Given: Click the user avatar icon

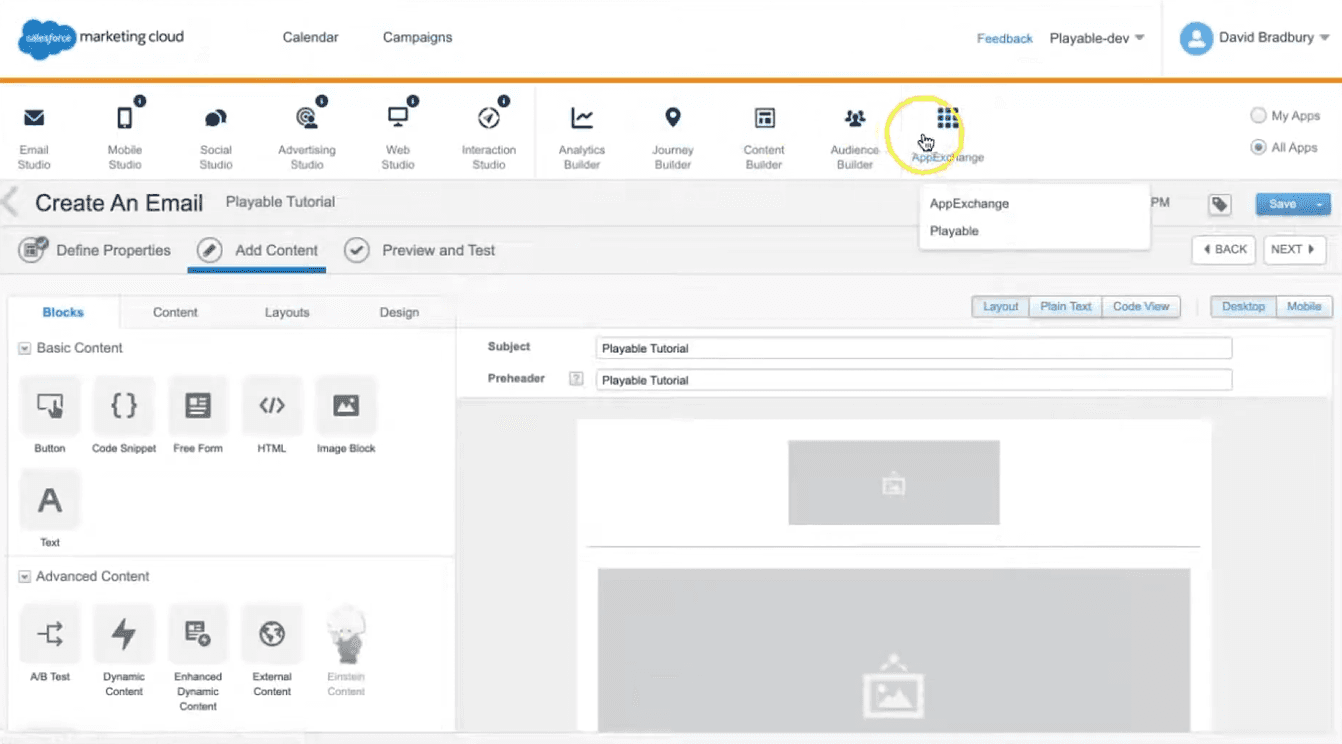Looking at the screenshot, I should [x=1196, y=38].
